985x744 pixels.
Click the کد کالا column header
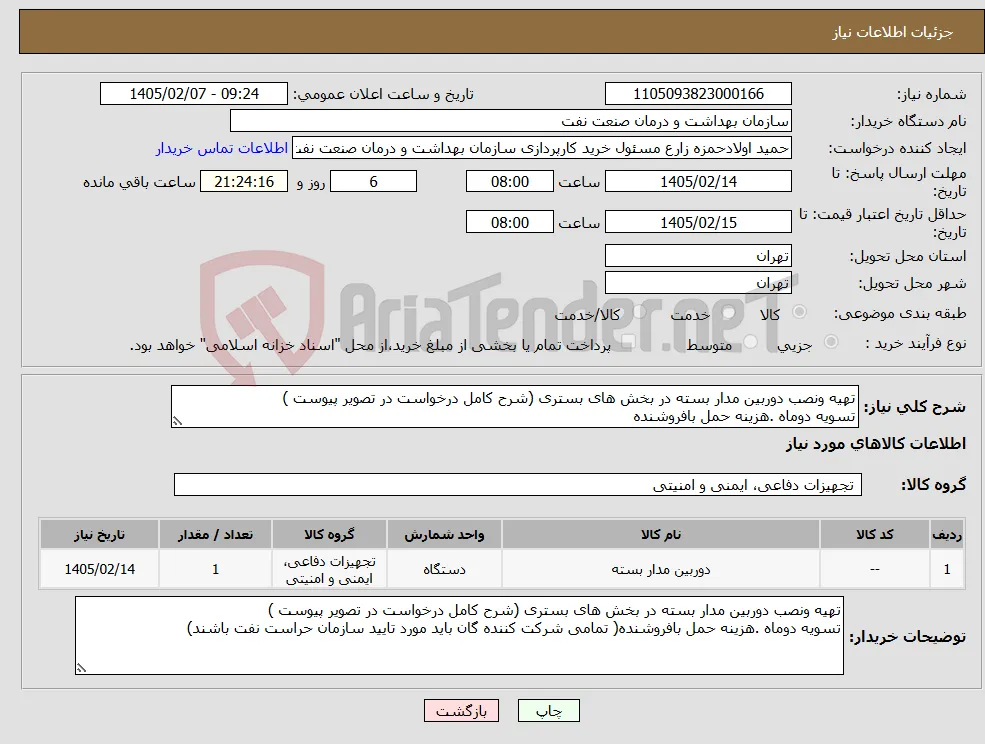coord(874,535)
